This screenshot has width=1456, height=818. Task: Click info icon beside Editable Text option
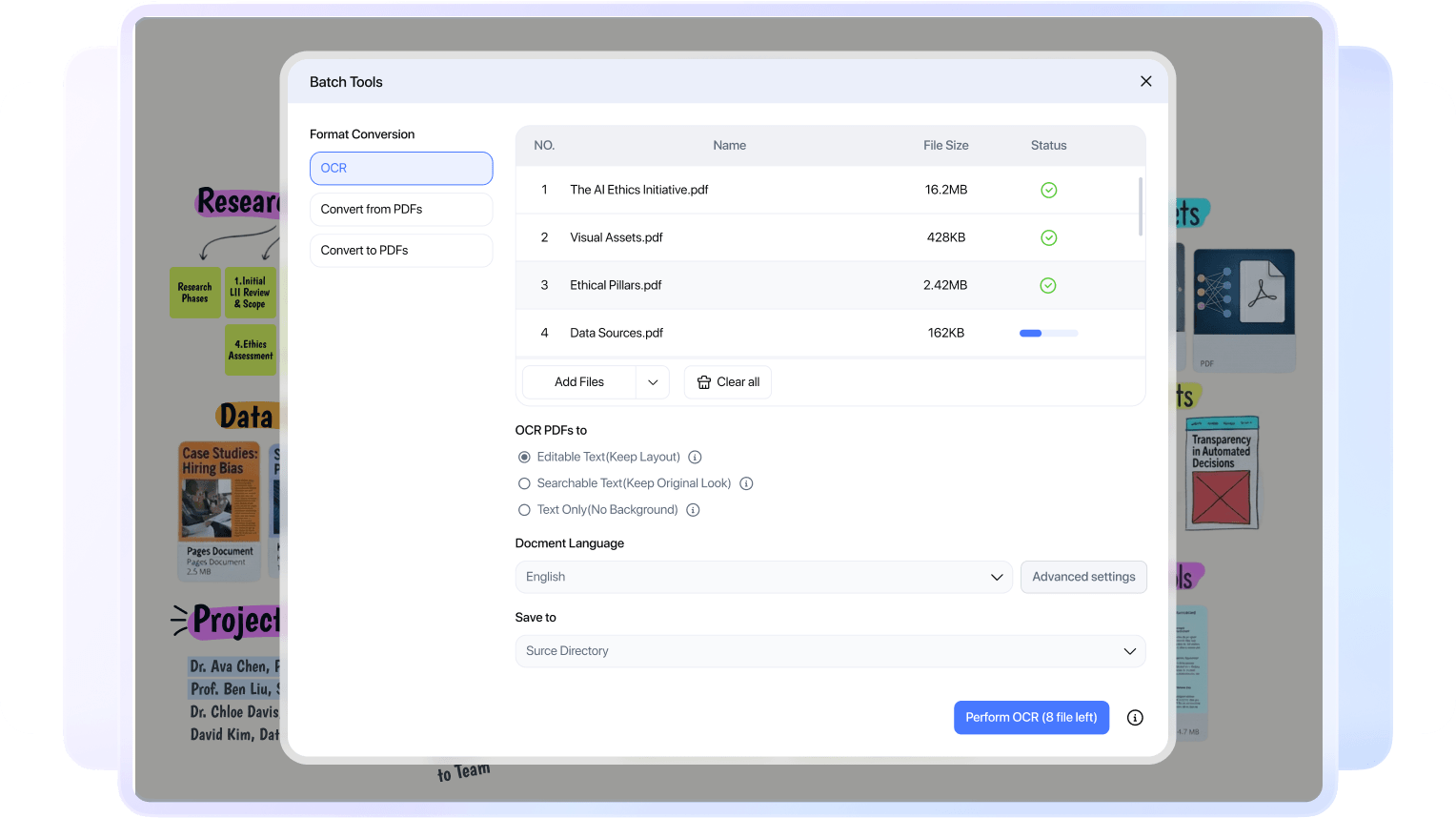point(695,458)
